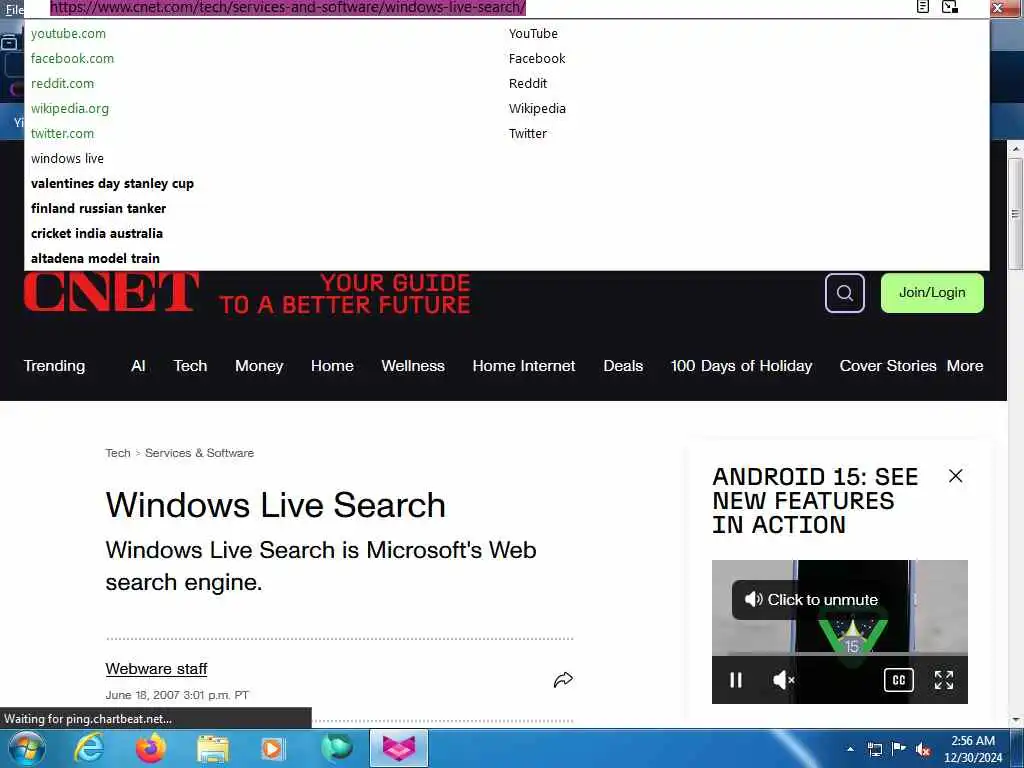The height and width of the screenshot is (768, 1024).
Task: Click the 'Windows Live Search' article headline
Action: click(x=276, y=505)
